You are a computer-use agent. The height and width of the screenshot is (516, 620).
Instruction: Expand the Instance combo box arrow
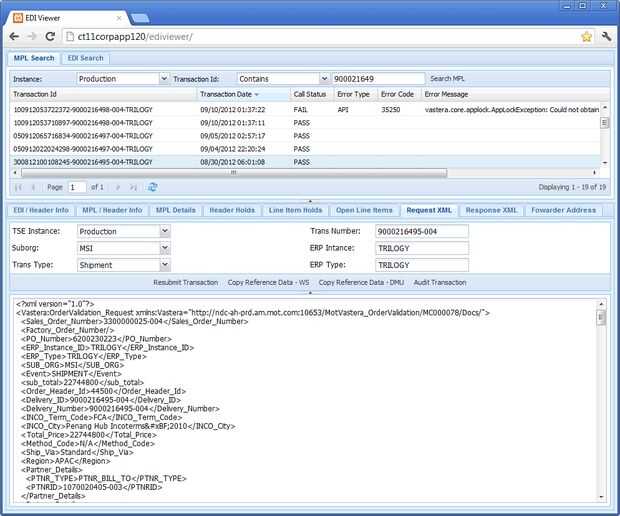(x=164, y=79)
